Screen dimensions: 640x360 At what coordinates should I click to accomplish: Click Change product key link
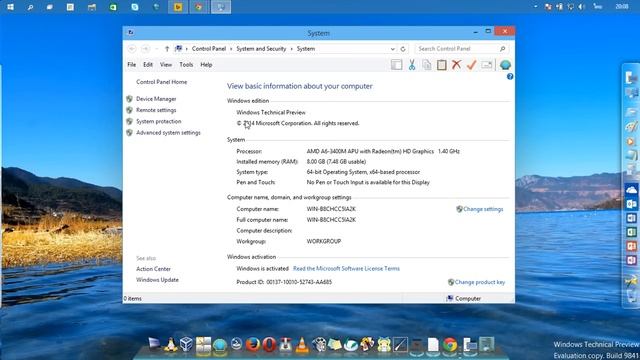480,282
